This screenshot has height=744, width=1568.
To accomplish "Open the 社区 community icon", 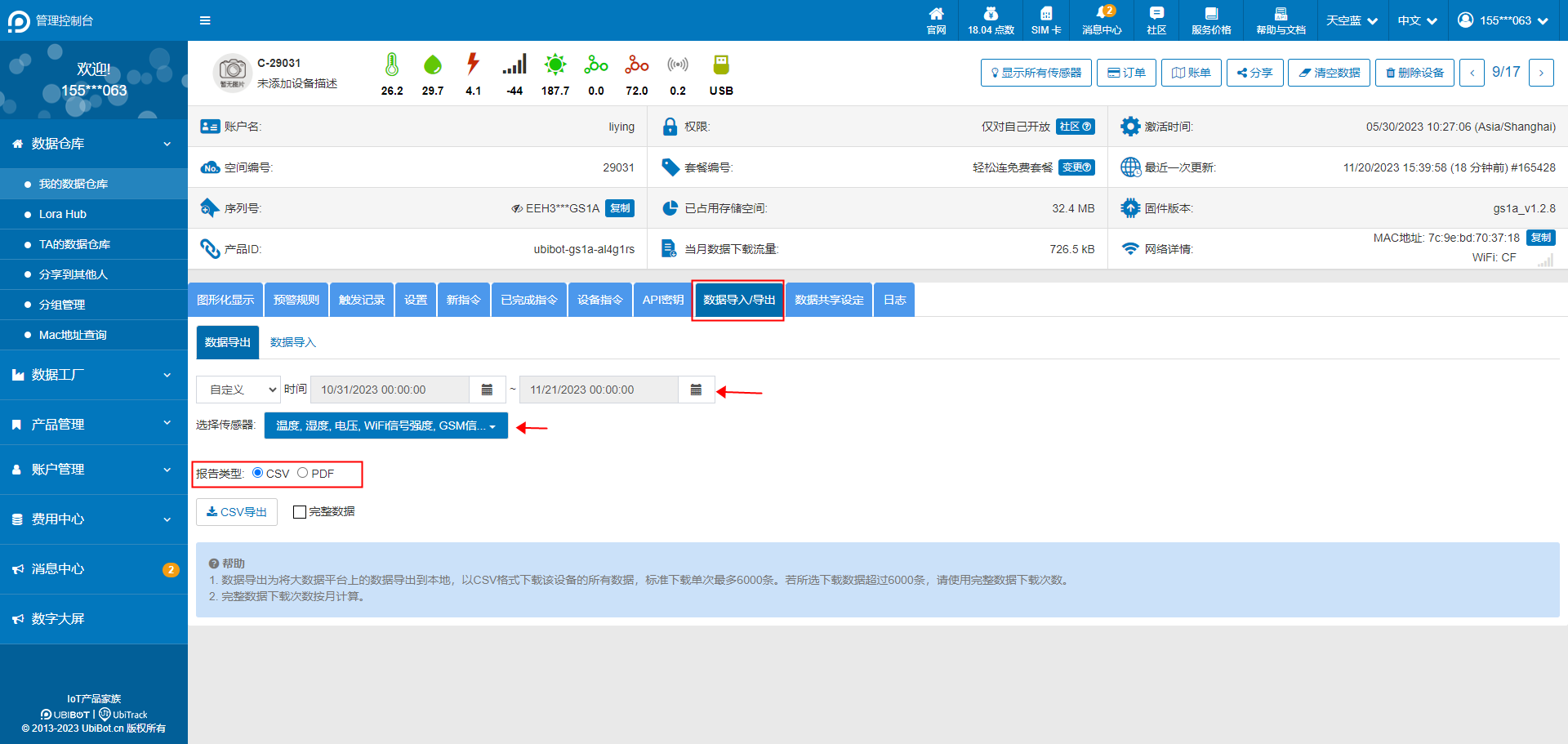I will (1156, 20).
